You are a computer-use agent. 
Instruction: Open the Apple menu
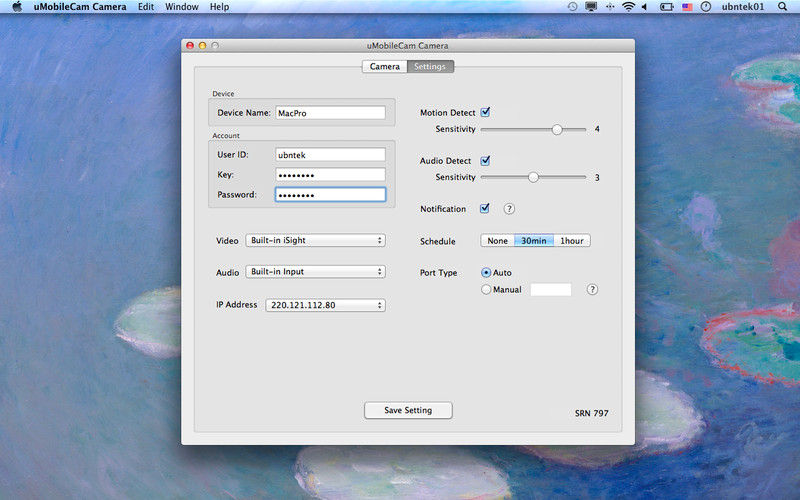pos(17,7)
